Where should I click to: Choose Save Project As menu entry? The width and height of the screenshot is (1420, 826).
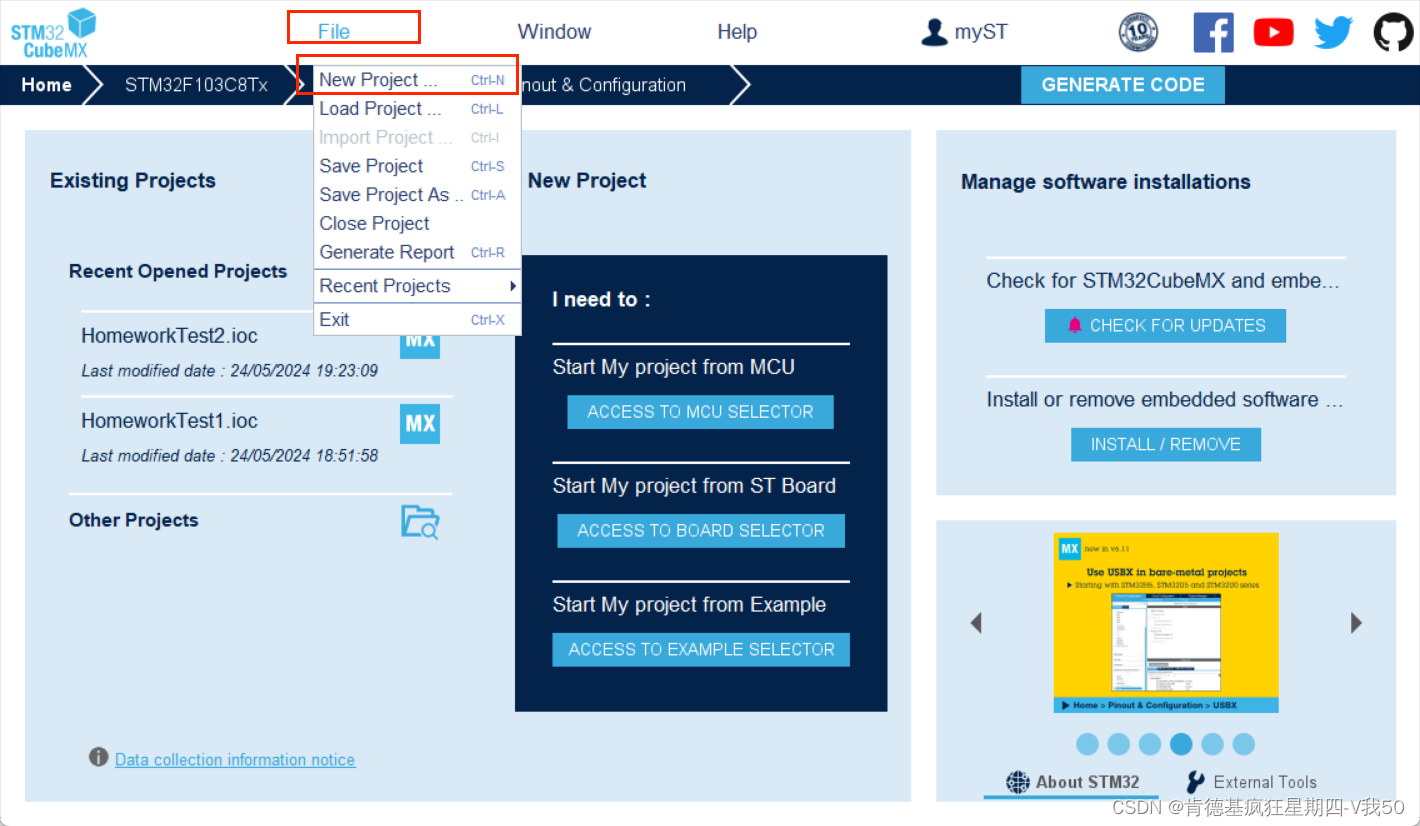417,195
